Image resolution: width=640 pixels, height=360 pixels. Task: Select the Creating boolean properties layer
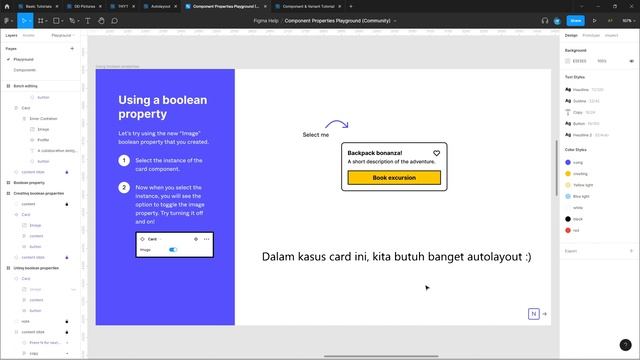[x=39, y=193]
